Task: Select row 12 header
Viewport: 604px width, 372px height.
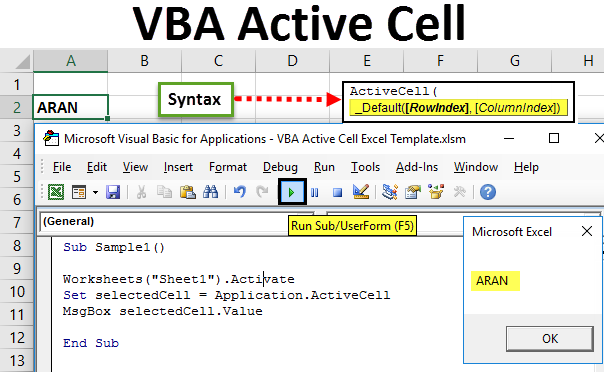Action: (17, 338)
